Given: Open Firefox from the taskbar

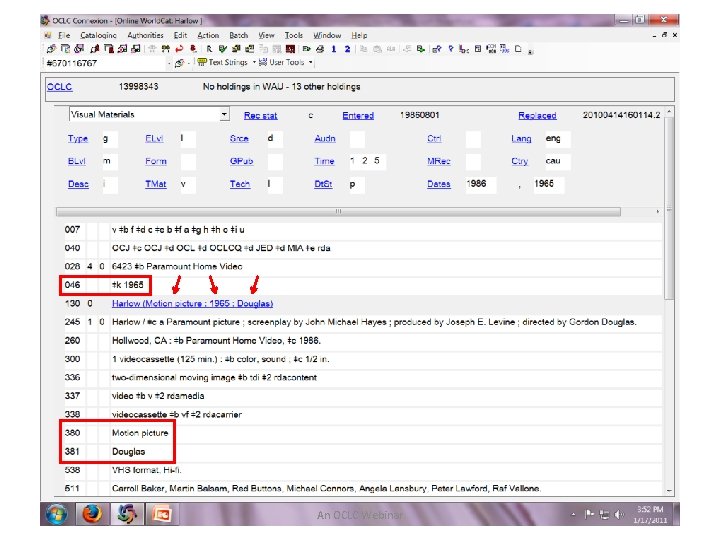Looking at the screenshot, I should 92,514.
